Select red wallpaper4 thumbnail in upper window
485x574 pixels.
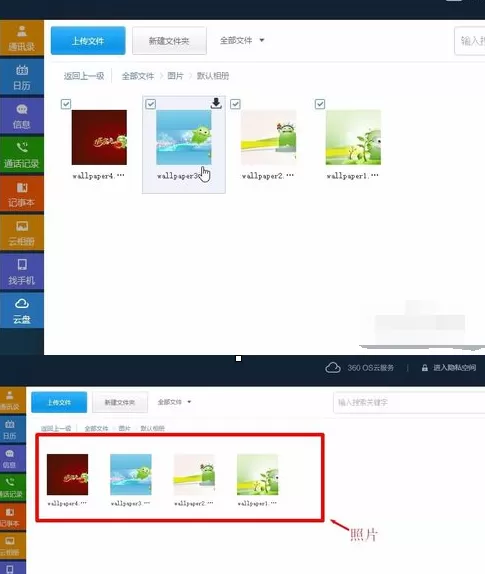[x=99, y=137]
